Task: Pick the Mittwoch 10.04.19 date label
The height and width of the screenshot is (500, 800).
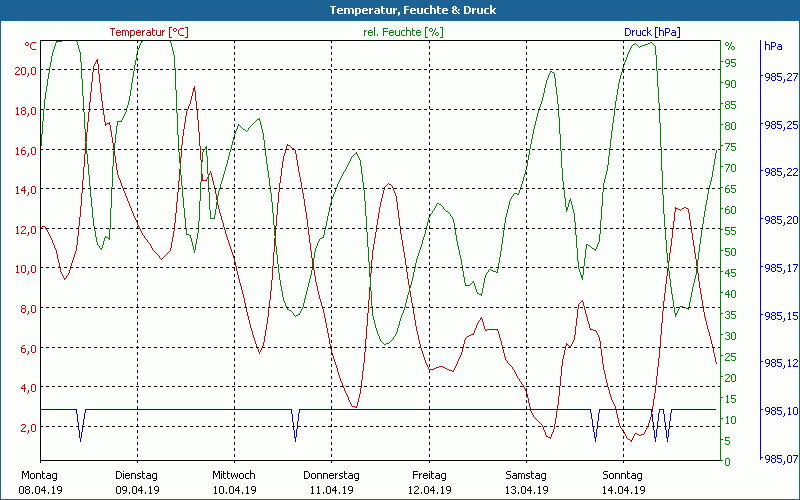Action: (234, 482)
